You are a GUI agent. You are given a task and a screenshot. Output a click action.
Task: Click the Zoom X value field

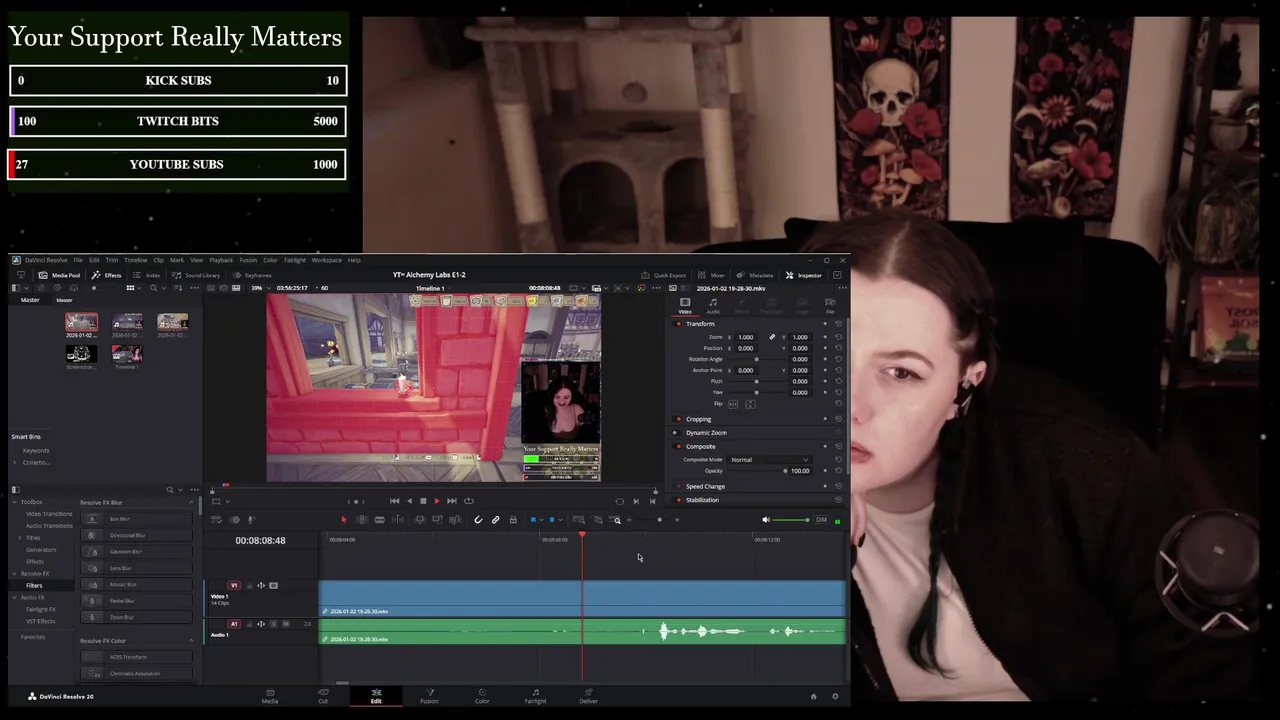click(x=746, y=337)
